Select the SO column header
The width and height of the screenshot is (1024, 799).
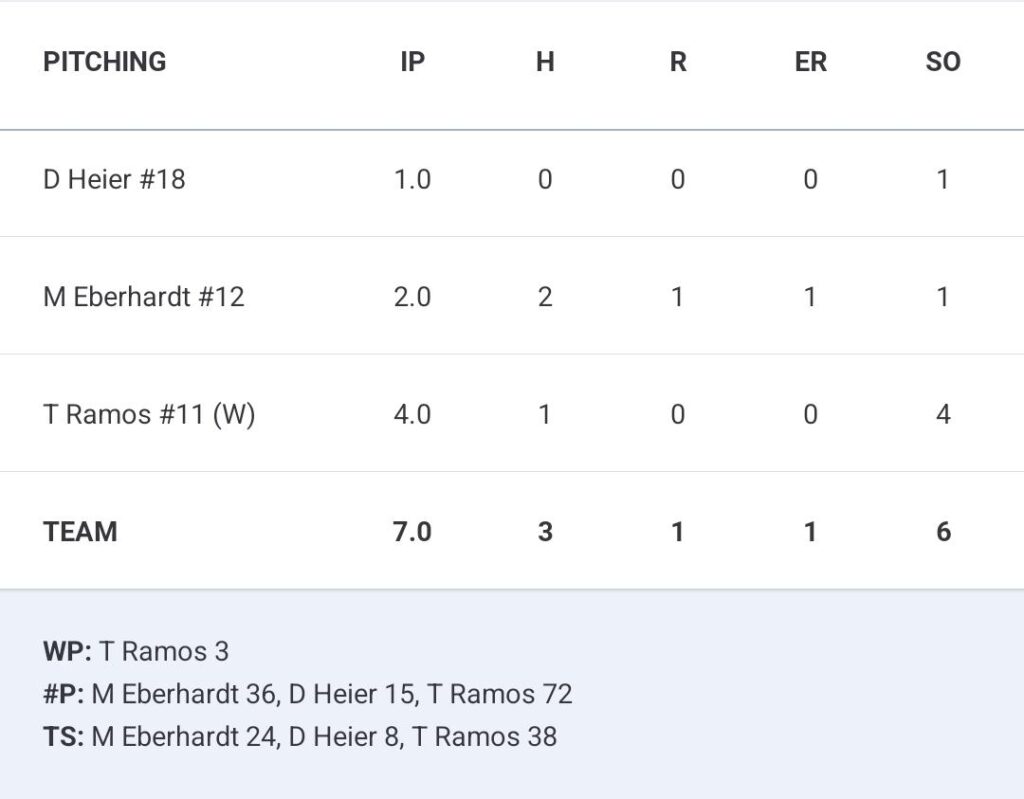(942, 62)
